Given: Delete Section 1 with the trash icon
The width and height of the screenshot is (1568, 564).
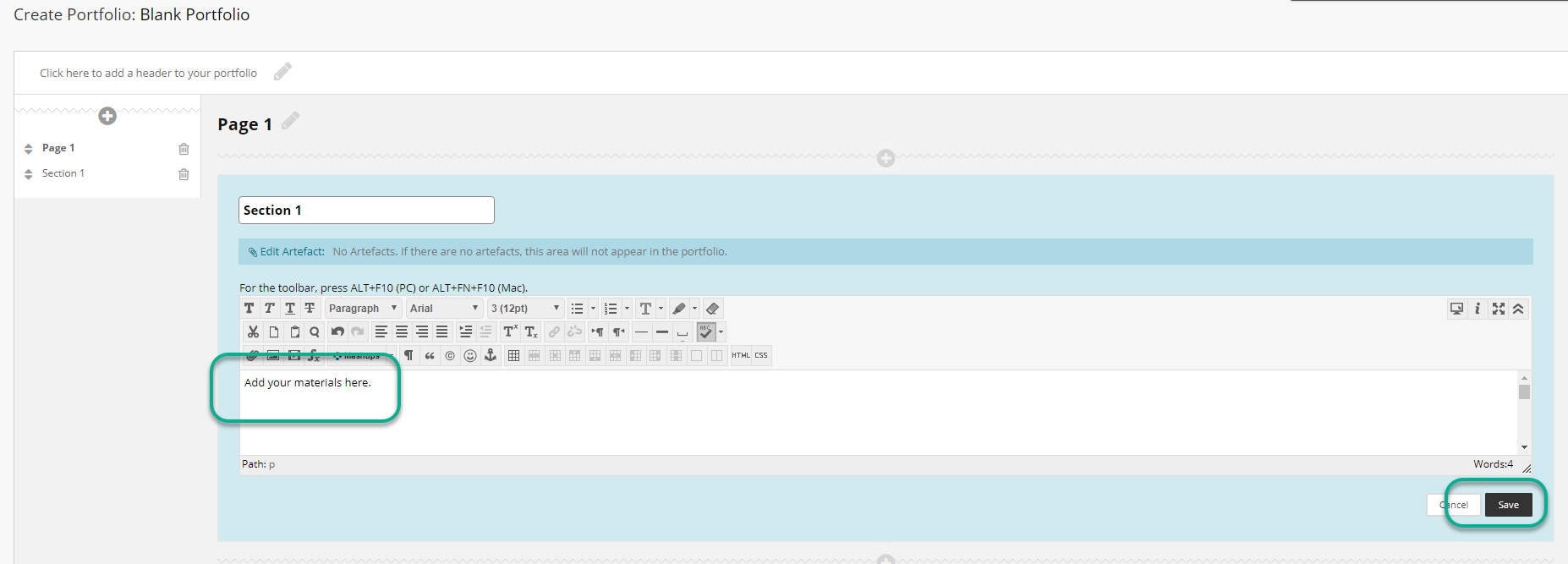Looking at the screenshot, I should point(184,174).
